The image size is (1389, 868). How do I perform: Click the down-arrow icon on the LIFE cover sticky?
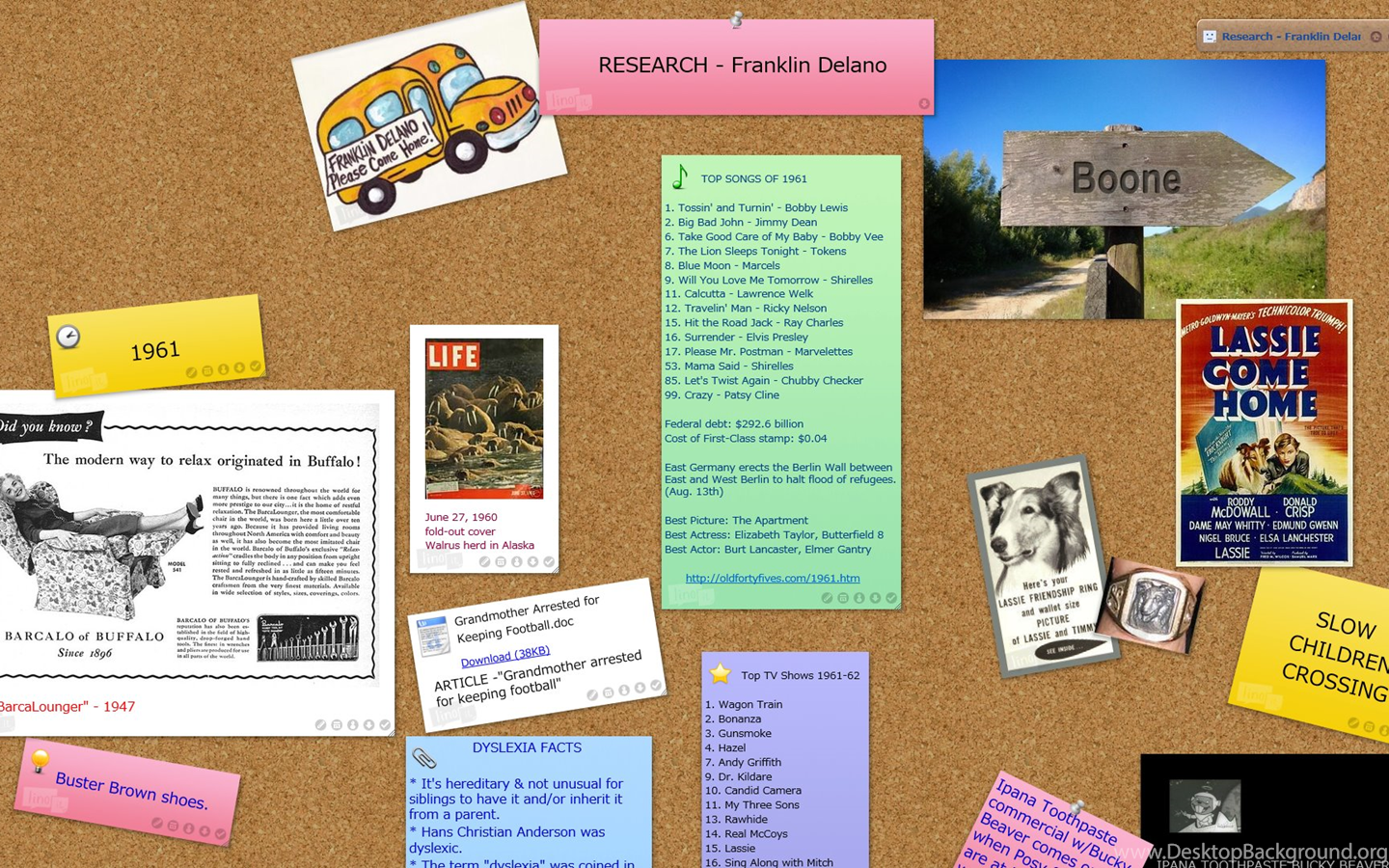point(532,561)
